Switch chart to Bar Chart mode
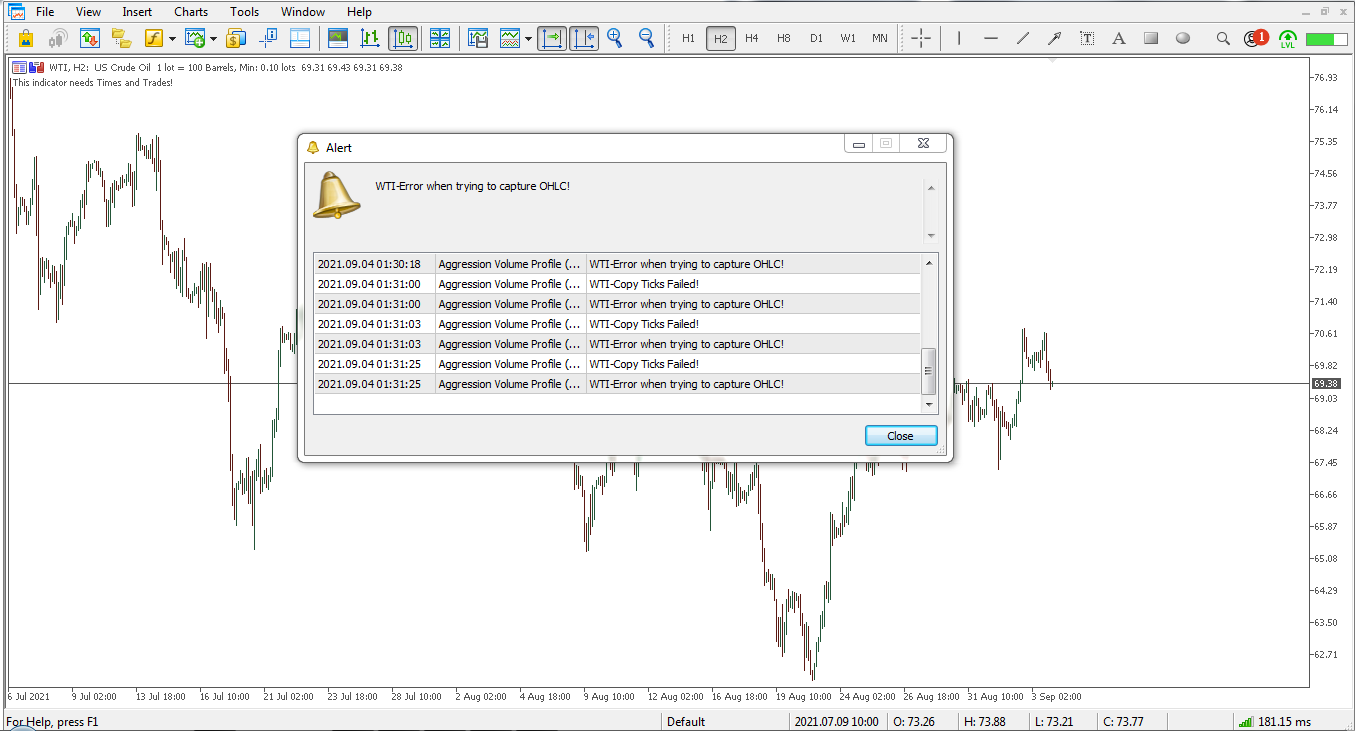 (370, 39)
